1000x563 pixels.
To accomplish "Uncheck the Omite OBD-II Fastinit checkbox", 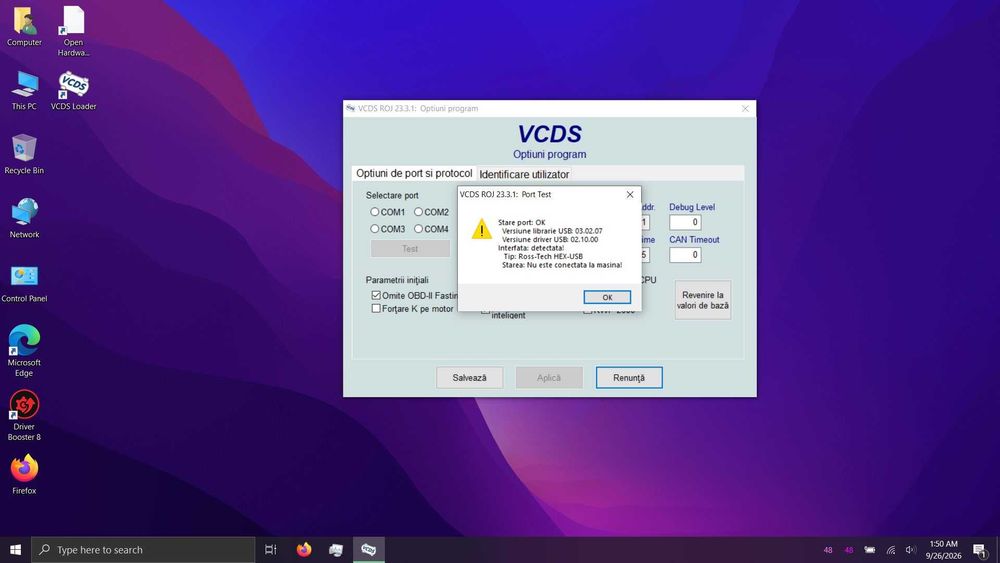I will pos(376,295).
